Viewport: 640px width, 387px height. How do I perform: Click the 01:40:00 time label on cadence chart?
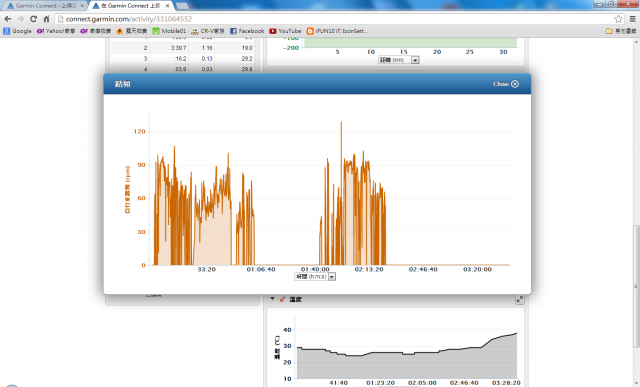pos(315,269)
